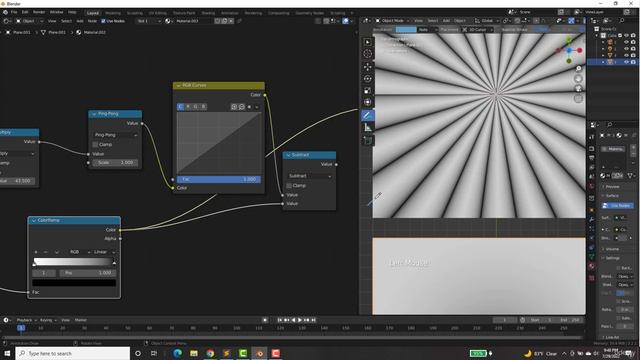Click the Blender icon in the taskbar

click(259, 353)
